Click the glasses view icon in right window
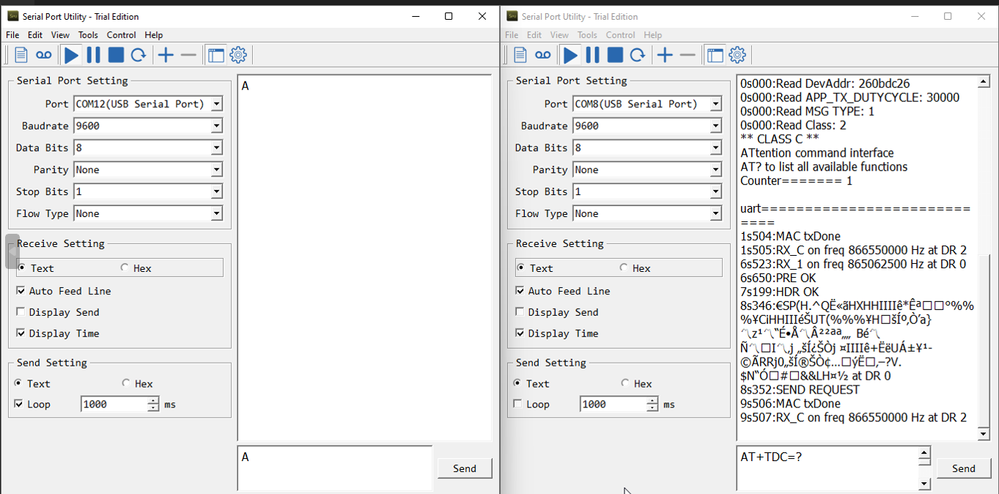The height and width of the screenshot is (494, 999). (x=542, y=55)
